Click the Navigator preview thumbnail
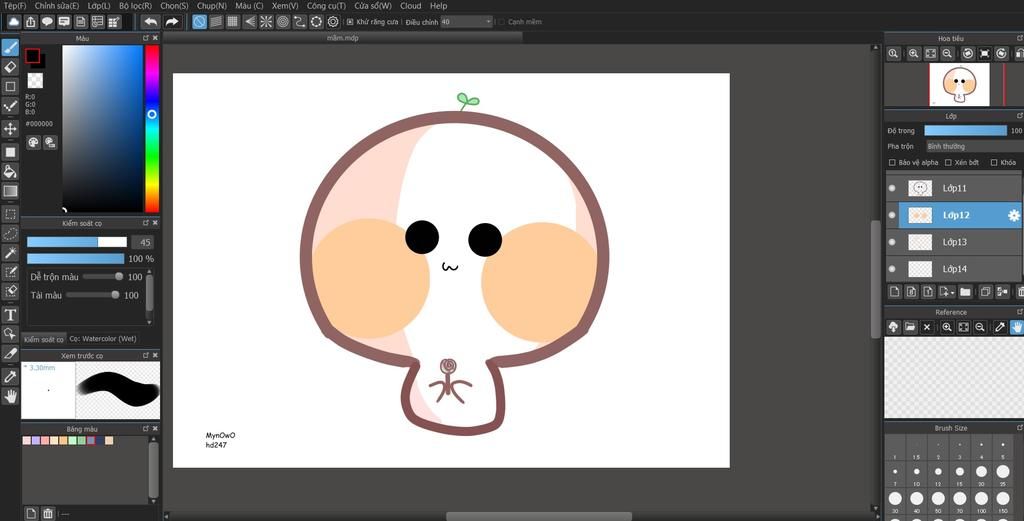This screenshot has width=1024, height=521. tap(959, 84)
